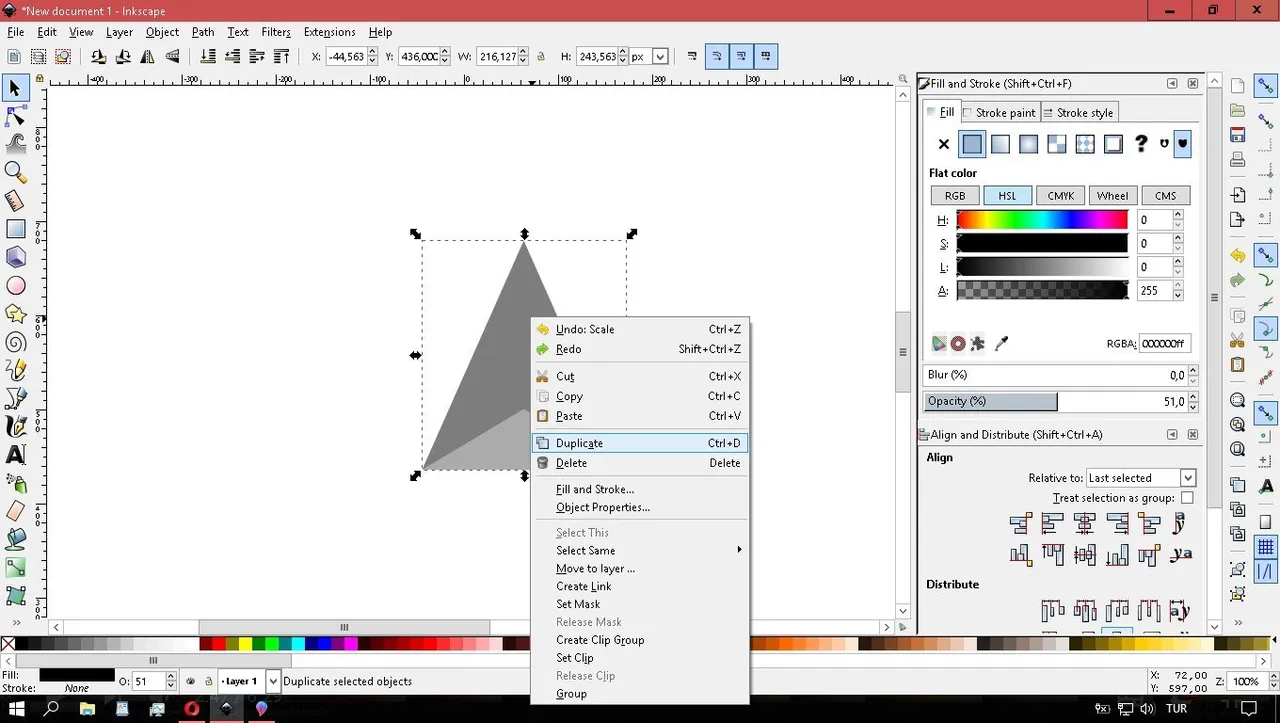Click the no paint X icon
The image size is (1280, 723).
pyautogui.click(x=943, y=145)
